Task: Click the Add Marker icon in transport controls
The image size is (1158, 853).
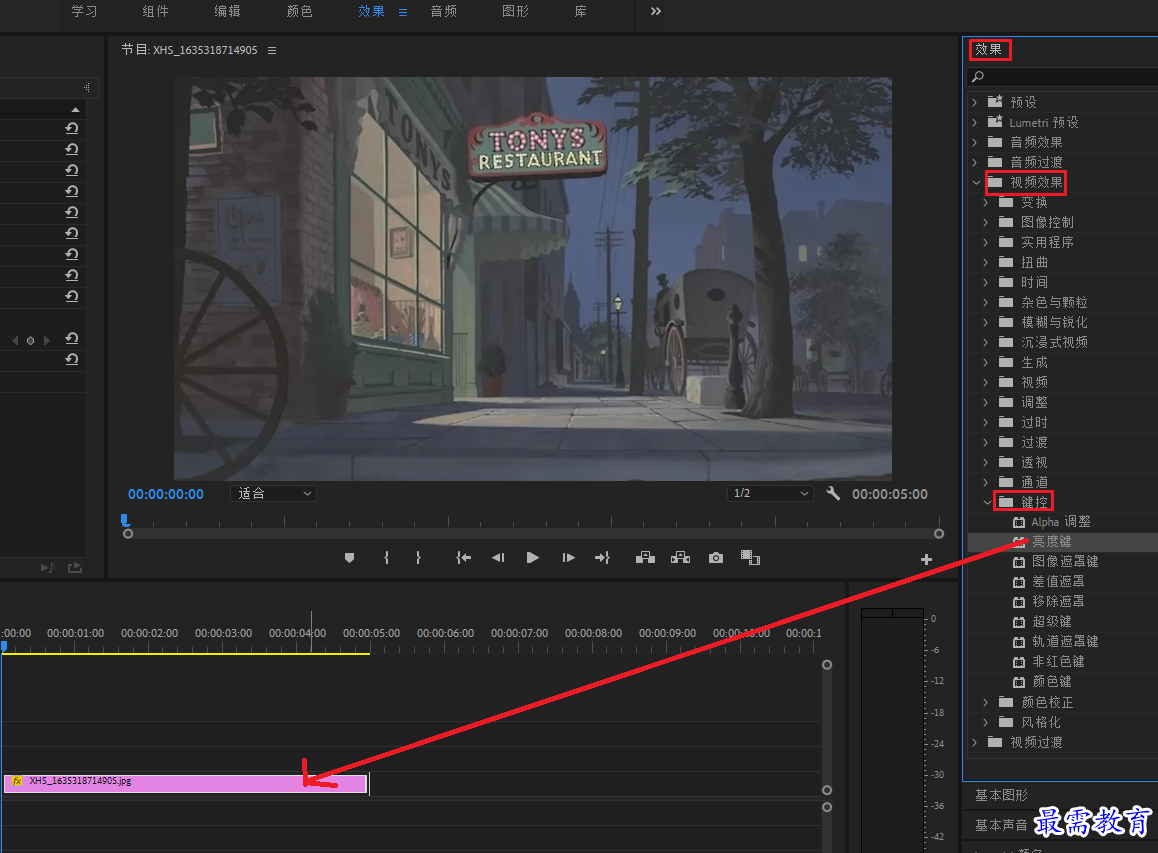Action: coord(349,558)
